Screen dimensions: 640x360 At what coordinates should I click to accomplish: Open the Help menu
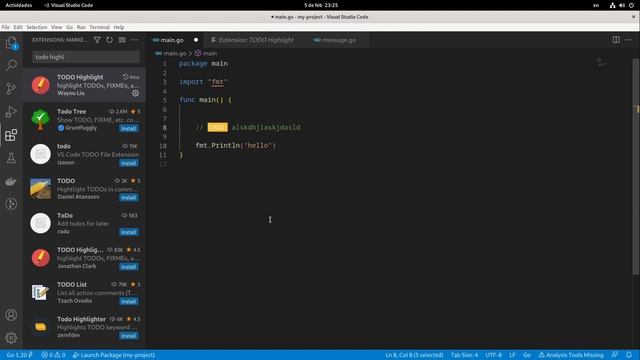click(x=119, y=27)
